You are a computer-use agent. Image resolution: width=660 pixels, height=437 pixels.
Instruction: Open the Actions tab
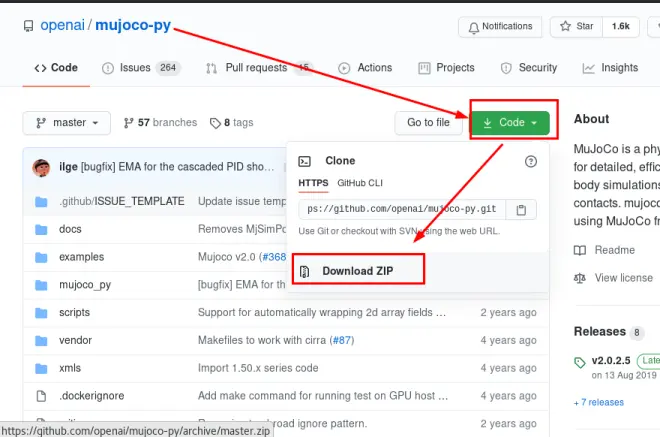[365, 68]
